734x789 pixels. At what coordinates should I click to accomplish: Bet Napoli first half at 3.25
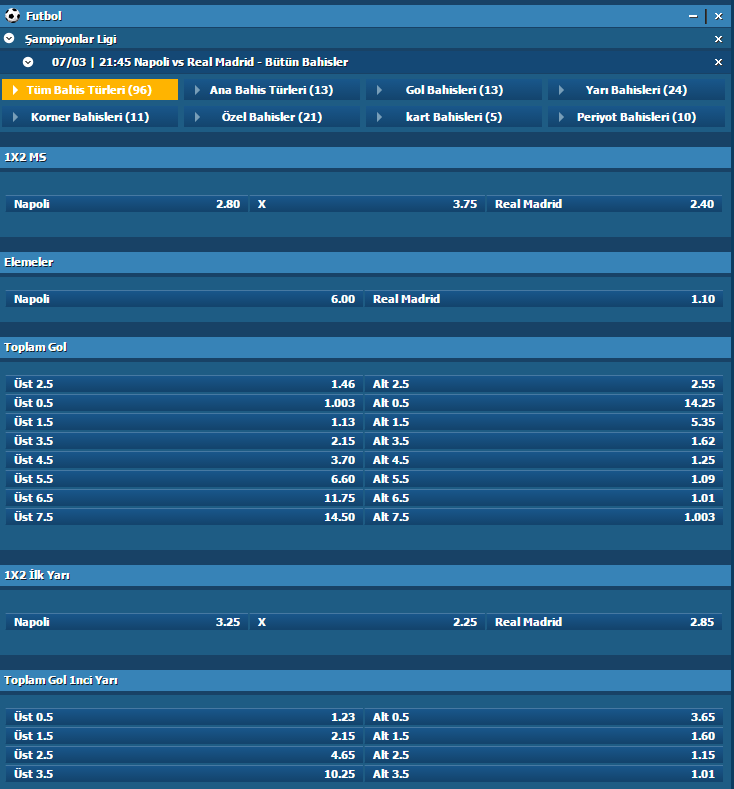[x=127, y=622]
